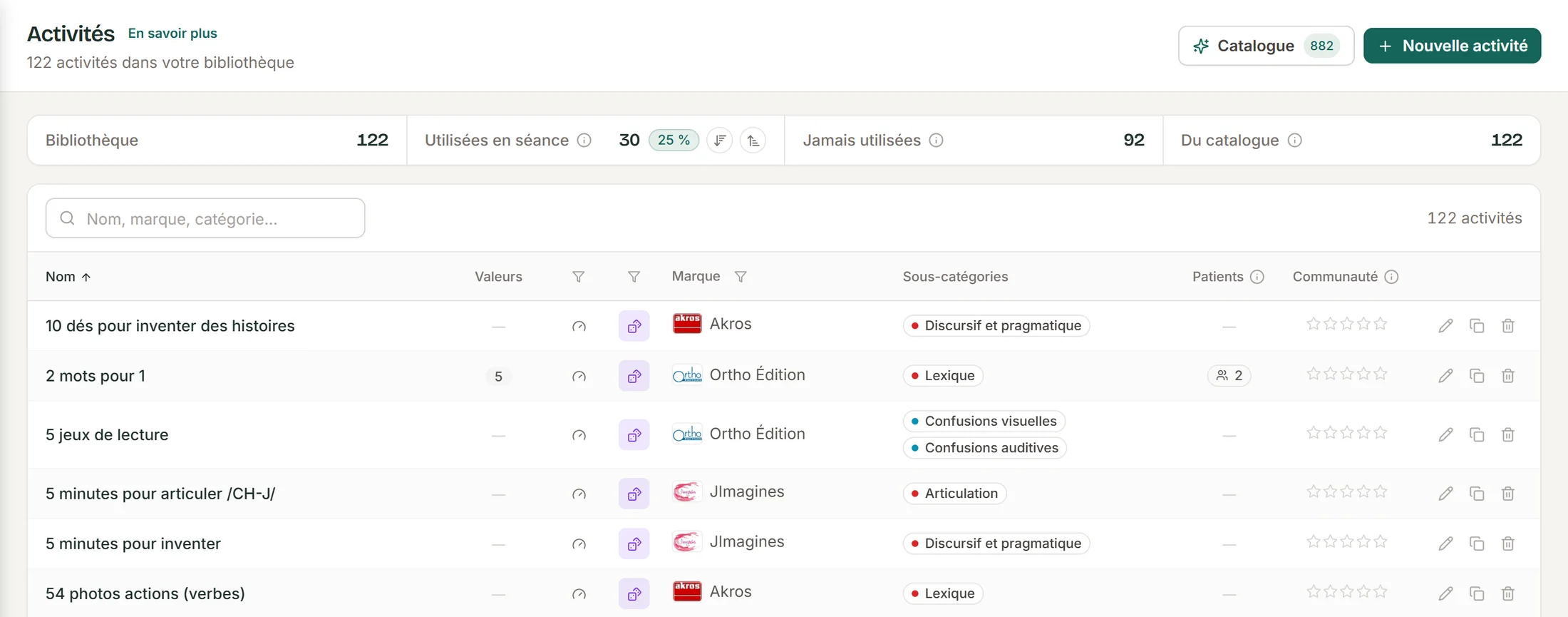Delete 5 minutes pour articuler /CH-J/
The image size is (1568, 617).
[1508, 494]
